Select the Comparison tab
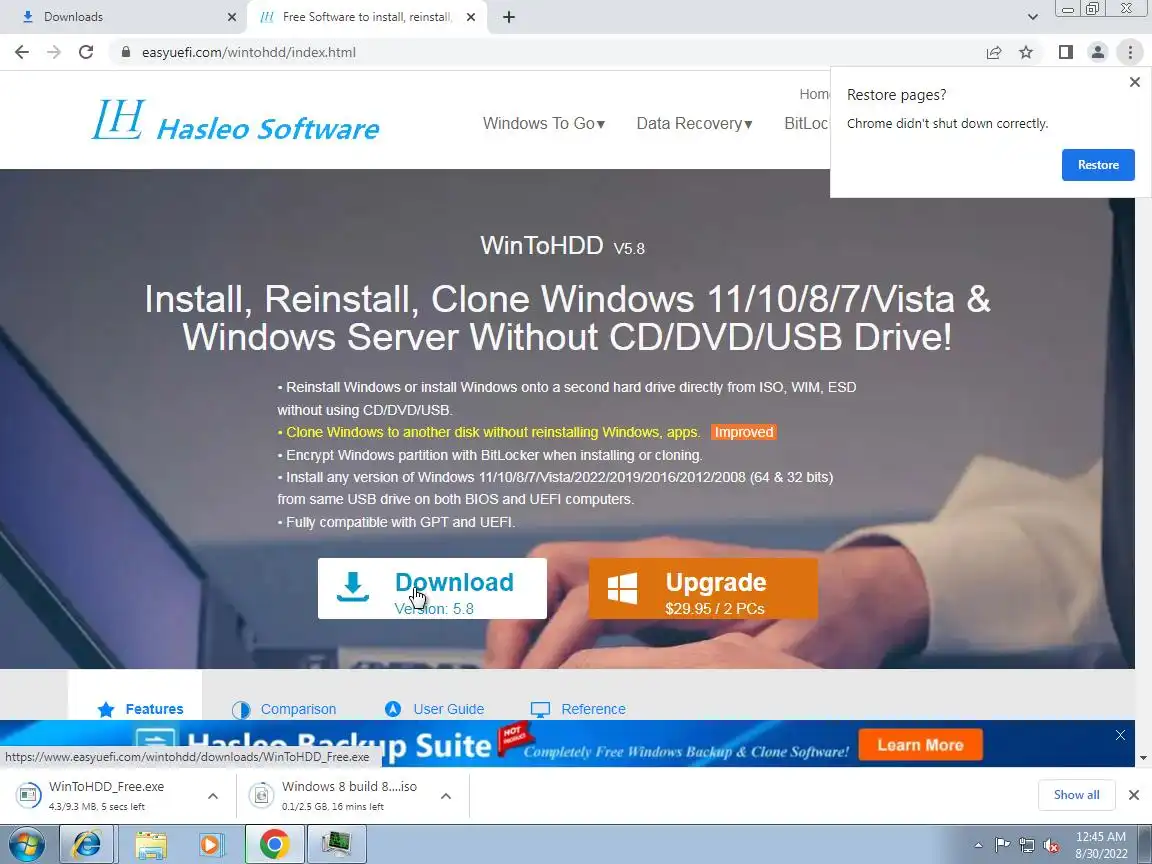The width and height of the screenshot is (1152, 864). 284,709
